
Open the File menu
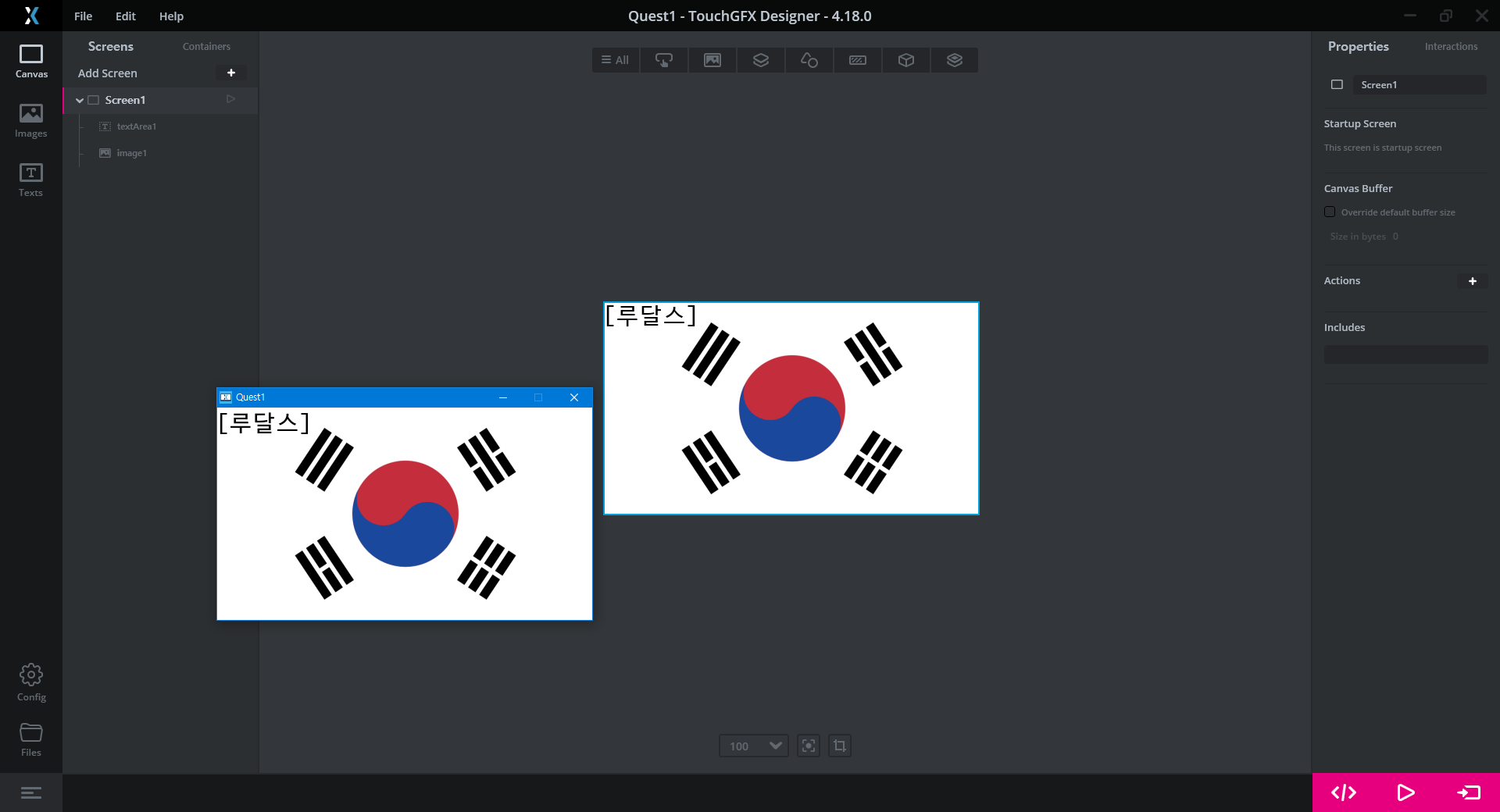[x=84, y=16]
